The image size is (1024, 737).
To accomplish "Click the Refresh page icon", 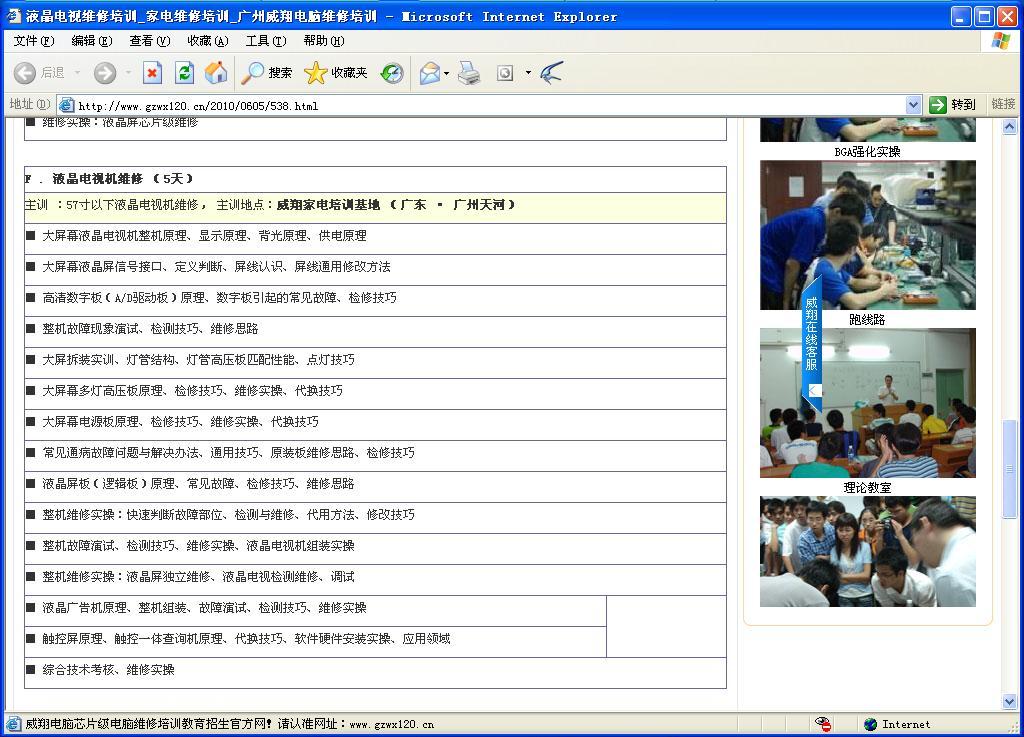I will [184, 72].
